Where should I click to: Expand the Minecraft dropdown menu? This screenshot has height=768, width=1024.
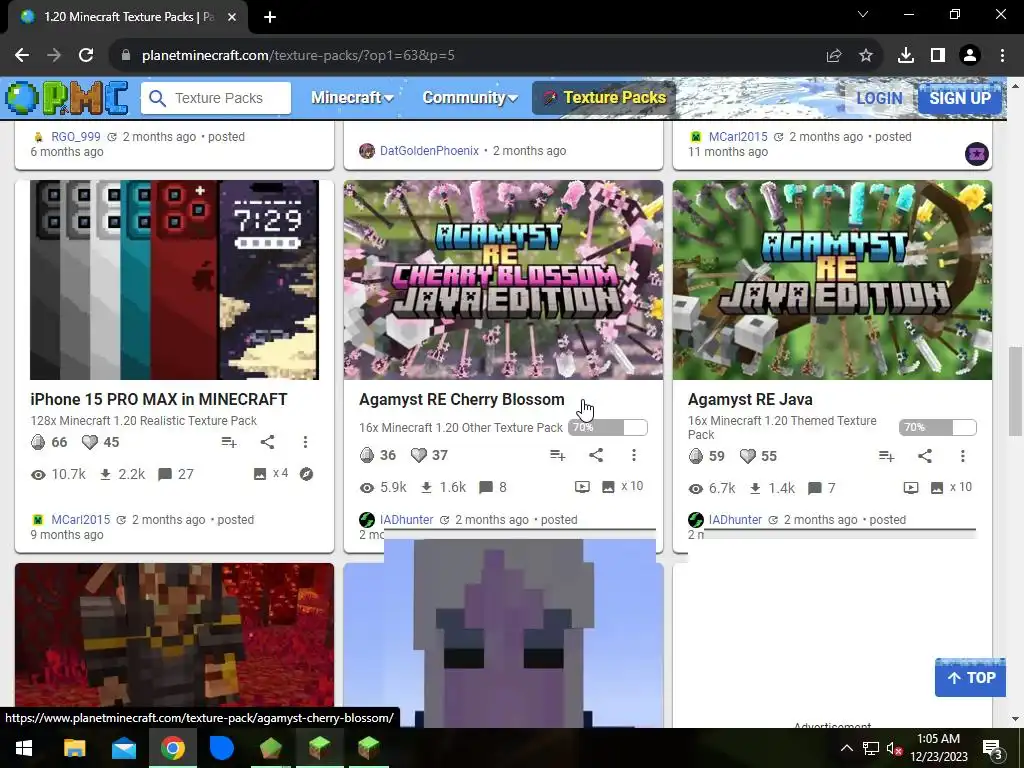pyautogui.click(x=352, y=98)
